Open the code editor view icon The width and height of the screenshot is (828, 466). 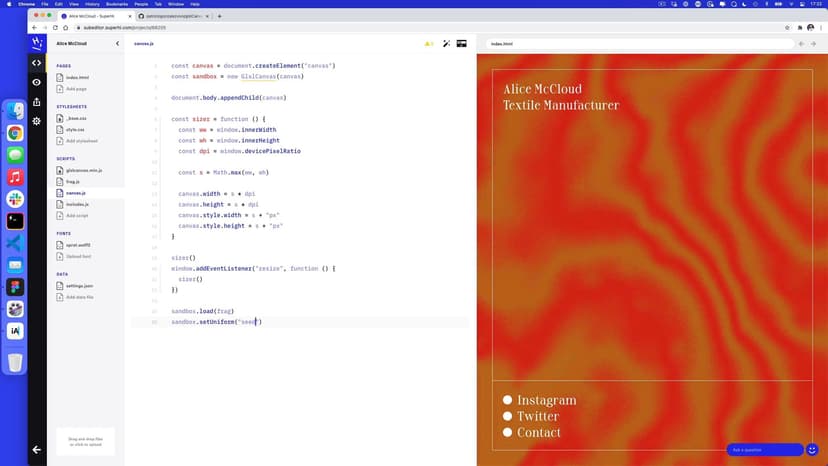tap(37, 63)
